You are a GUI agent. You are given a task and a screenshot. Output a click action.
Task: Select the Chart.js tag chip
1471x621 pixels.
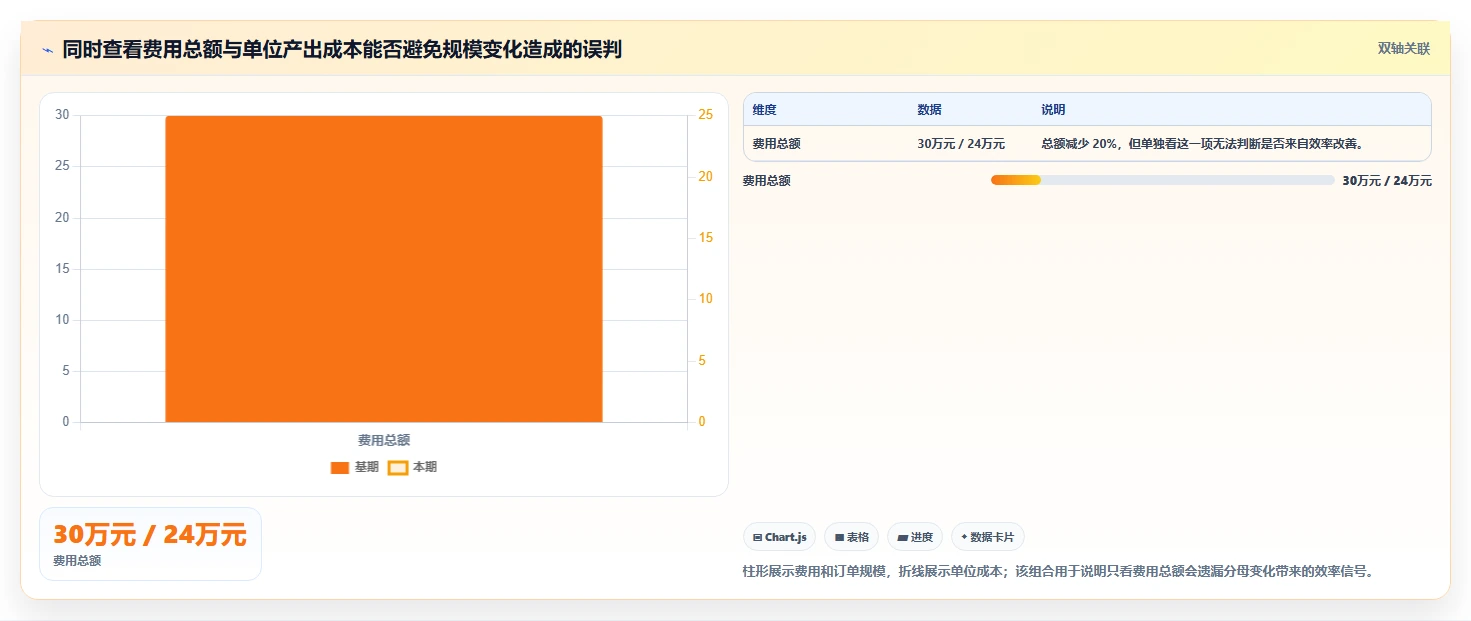[x=780, y=537]
